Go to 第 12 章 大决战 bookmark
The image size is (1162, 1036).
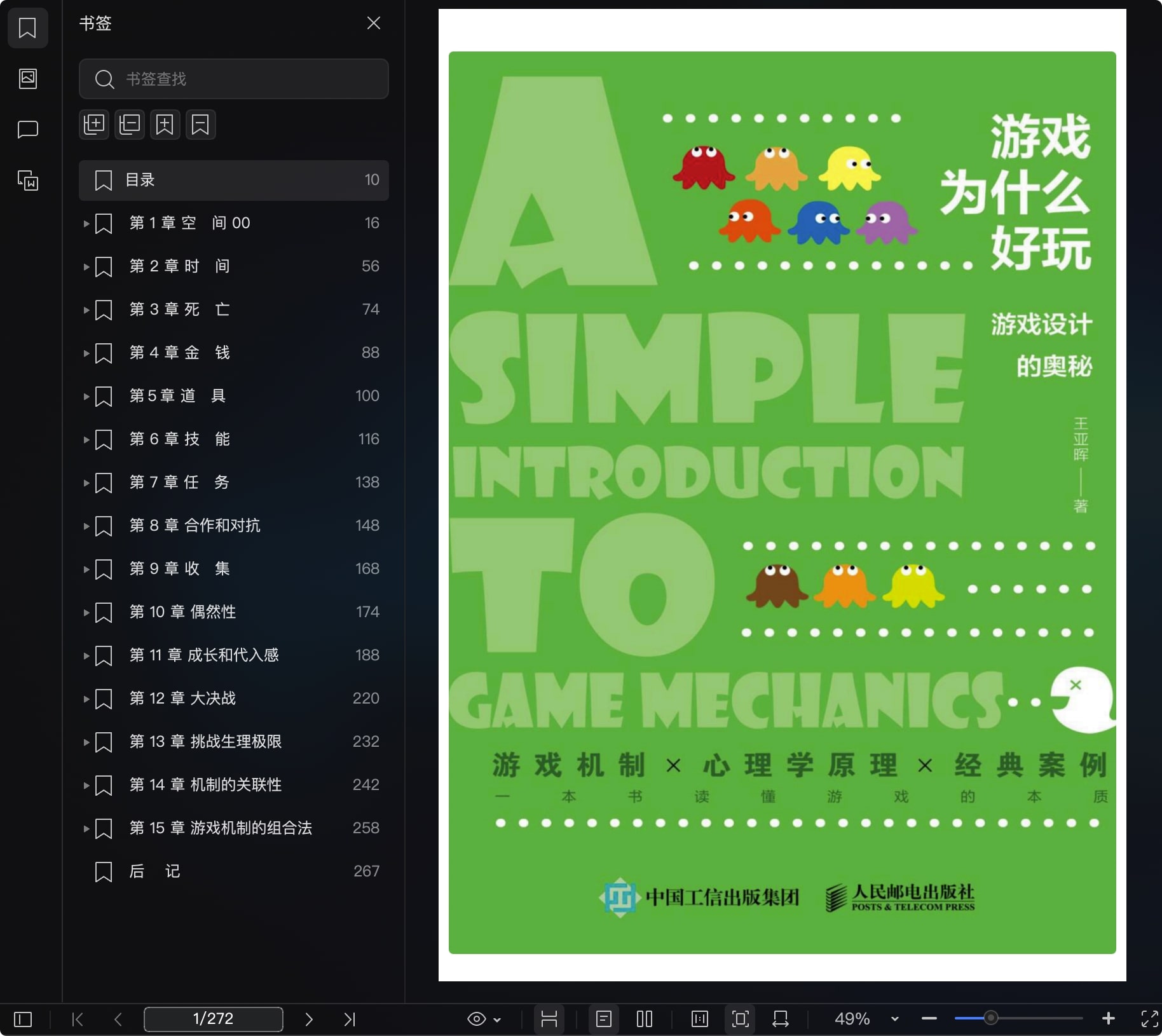pos(234,699)
